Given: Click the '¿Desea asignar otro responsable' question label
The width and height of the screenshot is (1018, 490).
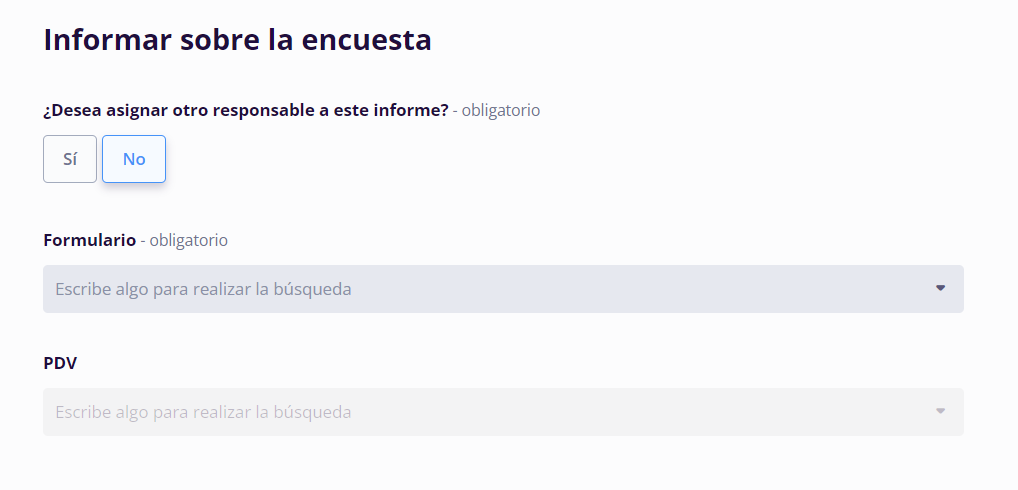Looking at the screenshot, I should click(245, 110).
